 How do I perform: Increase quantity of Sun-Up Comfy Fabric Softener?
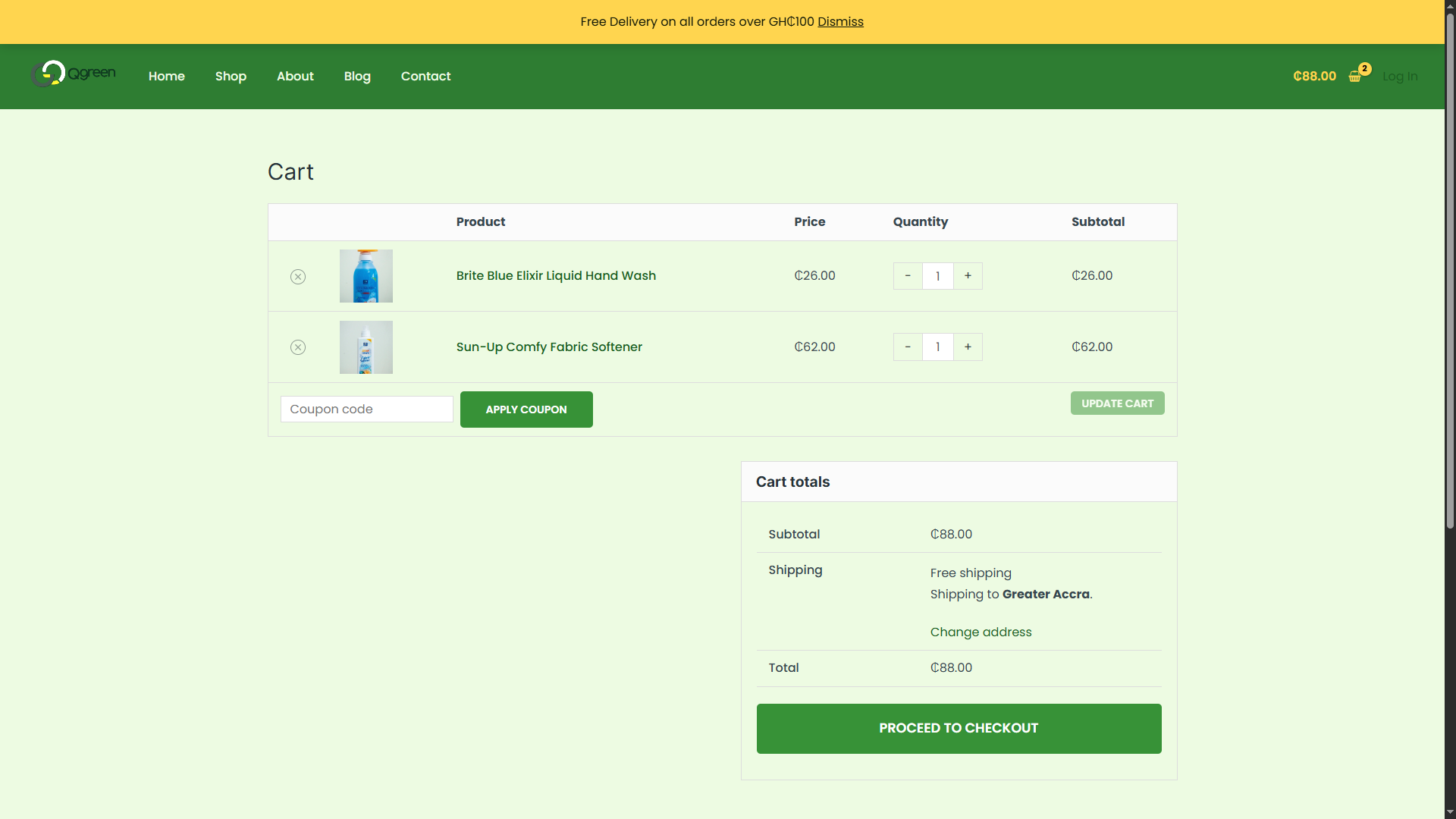coord(968,347)
